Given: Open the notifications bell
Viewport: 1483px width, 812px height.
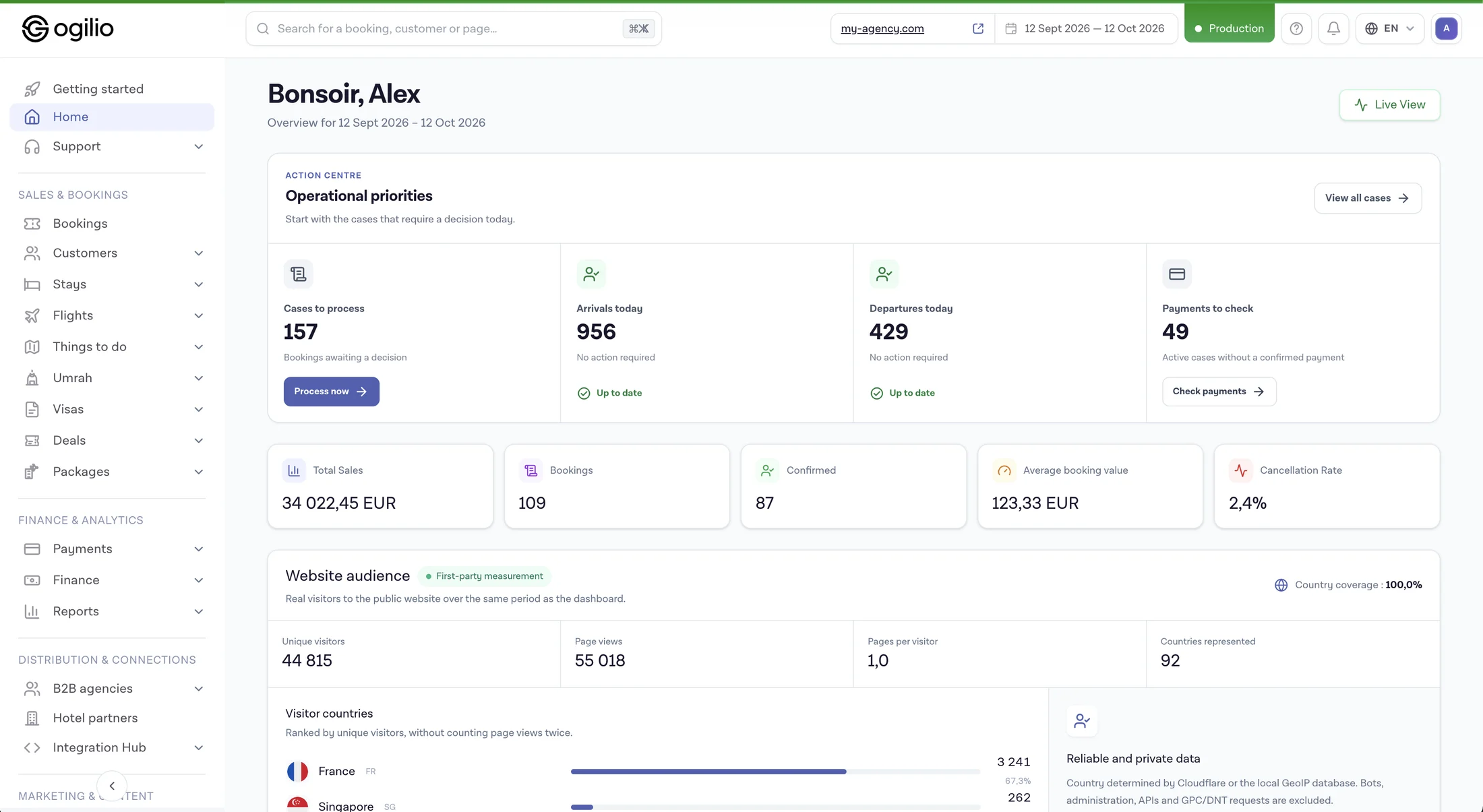Looking at the screenshot, I should 1333,28.
